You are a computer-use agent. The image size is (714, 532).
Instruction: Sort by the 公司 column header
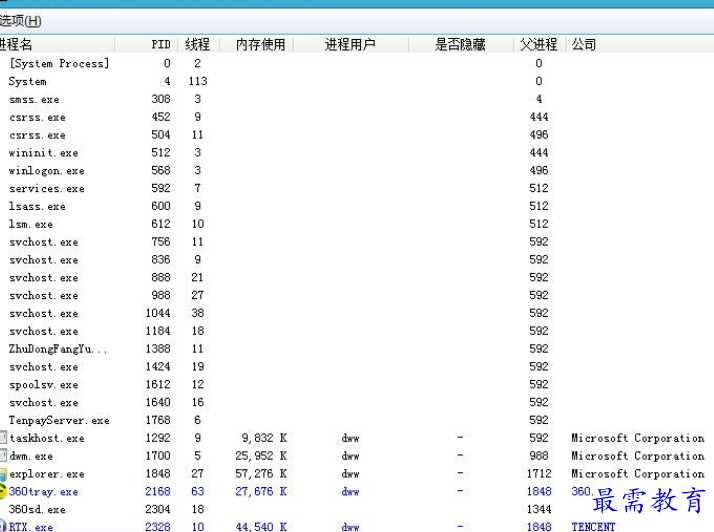[x=584, y=45]
